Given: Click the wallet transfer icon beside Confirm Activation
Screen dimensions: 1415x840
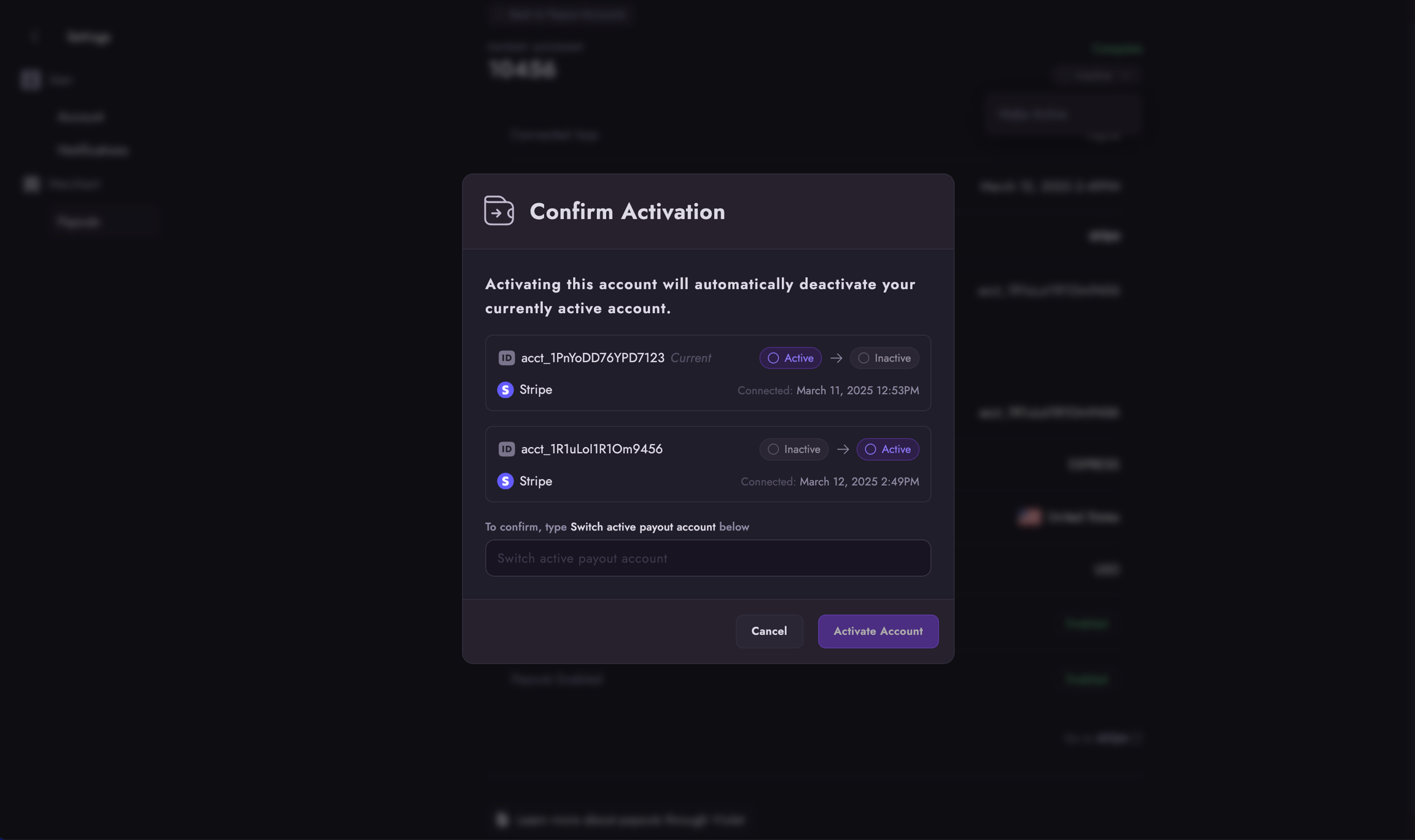Looking at the screenshot, I should pos(499,211).
